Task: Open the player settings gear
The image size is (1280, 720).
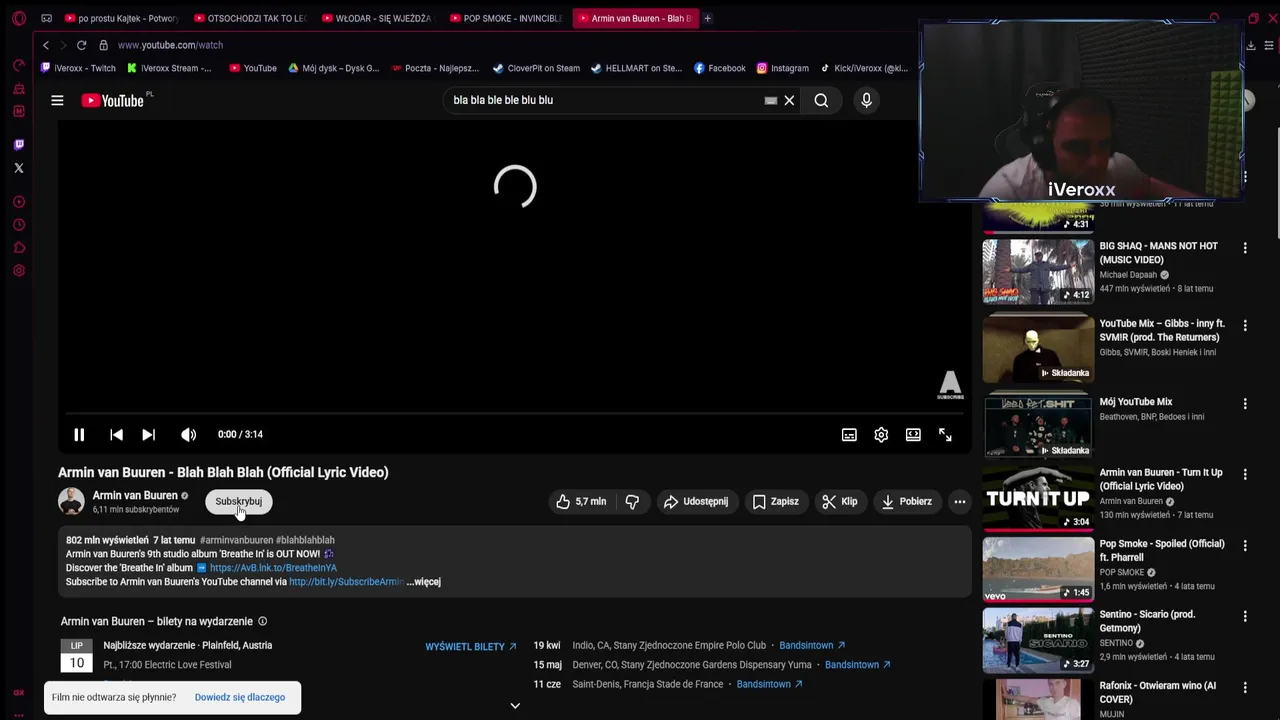Action: (881, 434)
